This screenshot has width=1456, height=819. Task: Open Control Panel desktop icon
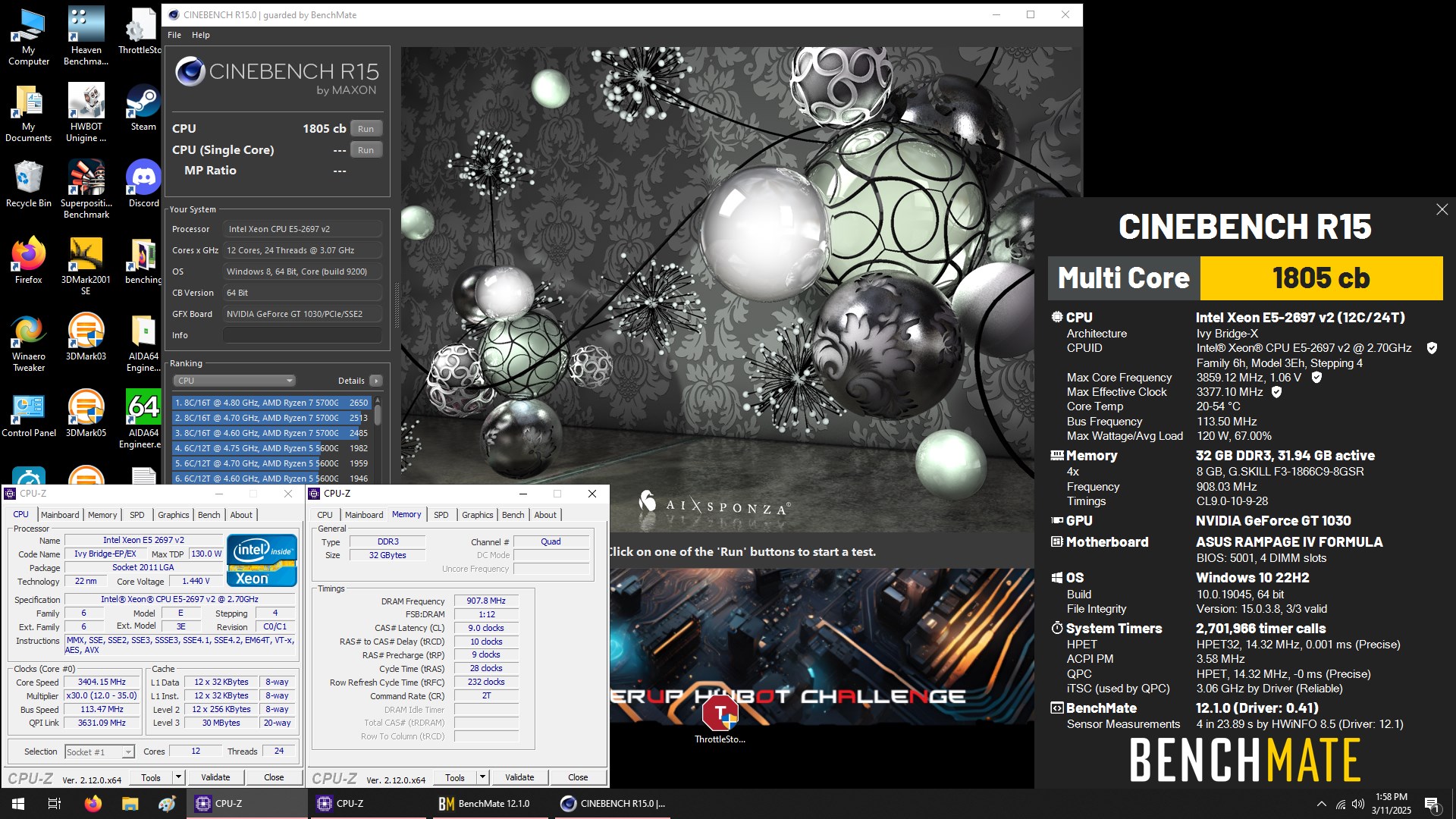click(x=28, y=414)
